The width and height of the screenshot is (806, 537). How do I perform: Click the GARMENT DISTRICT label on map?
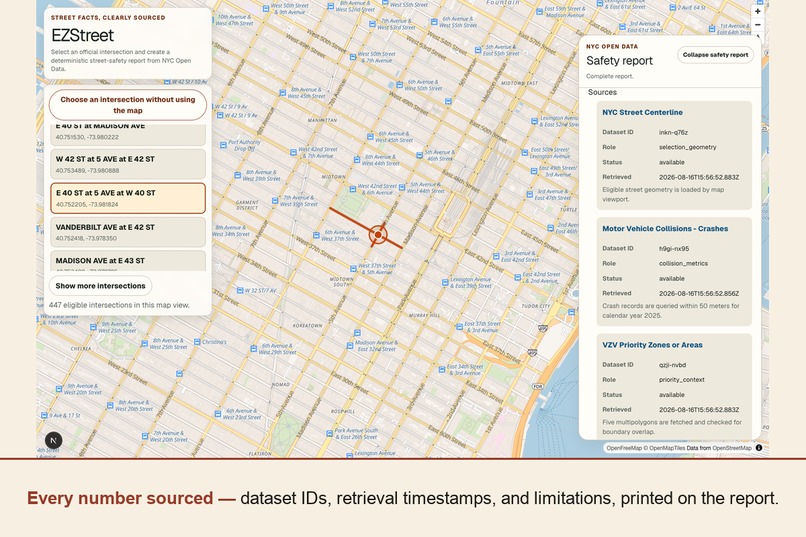tap(247, 205)
